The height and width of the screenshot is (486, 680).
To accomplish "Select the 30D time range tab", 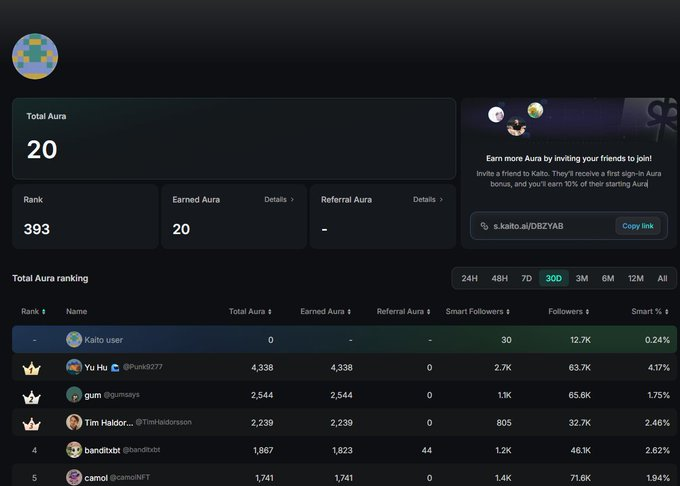I will click(554, 278).
